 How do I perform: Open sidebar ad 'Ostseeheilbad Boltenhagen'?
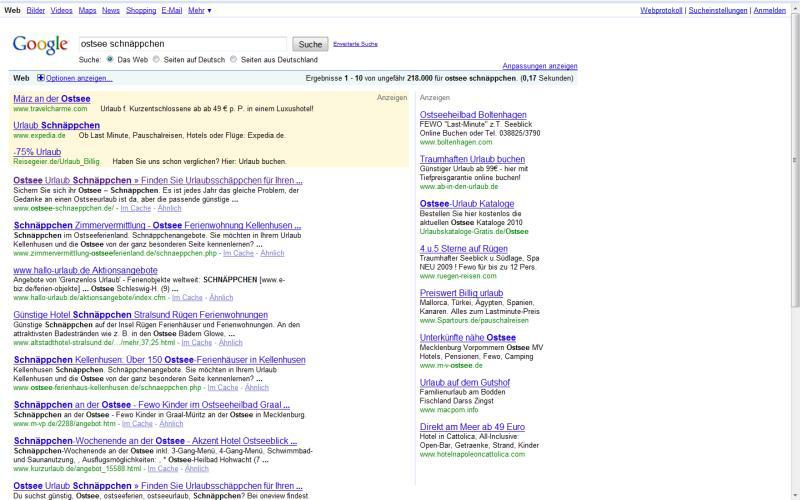pos(473,115)
